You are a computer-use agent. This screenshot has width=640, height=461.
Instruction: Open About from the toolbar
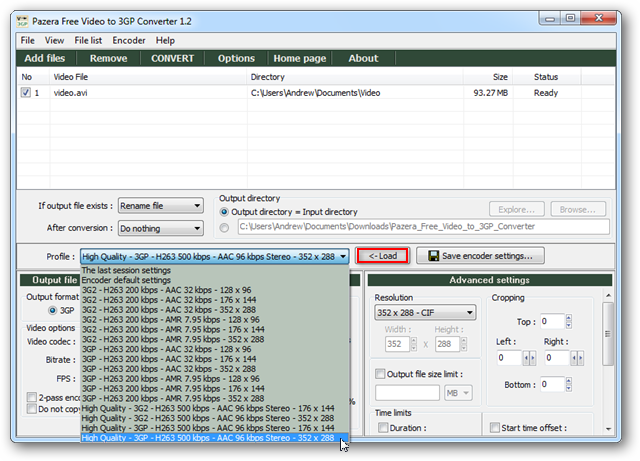364,58
